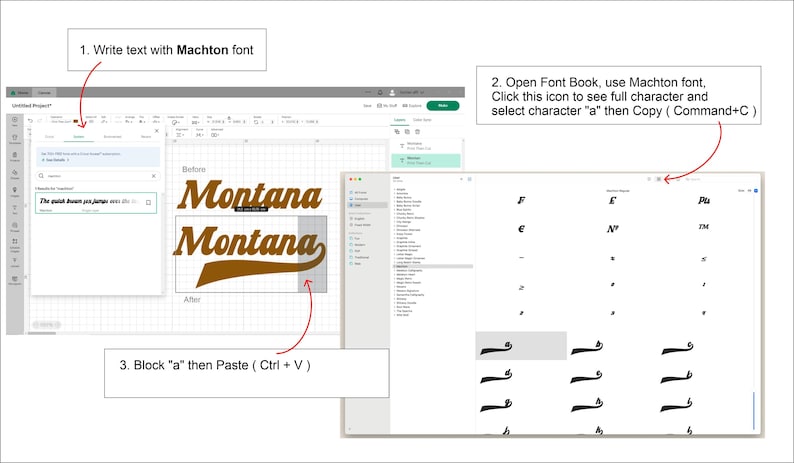Switch to the Bookmarked fonts tab

point(112,137)
